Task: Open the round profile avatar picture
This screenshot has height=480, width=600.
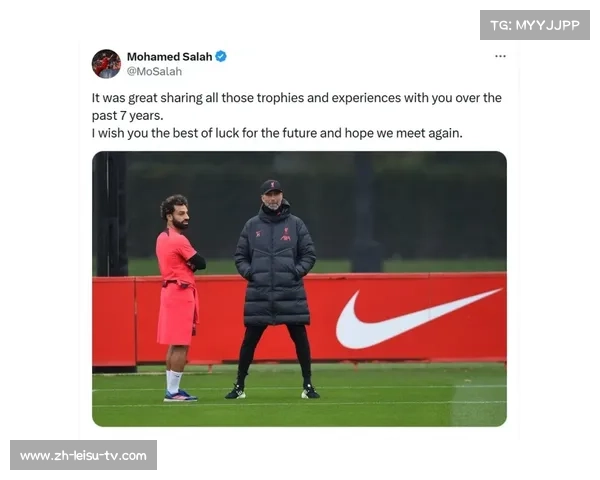Action: point(106,64)
